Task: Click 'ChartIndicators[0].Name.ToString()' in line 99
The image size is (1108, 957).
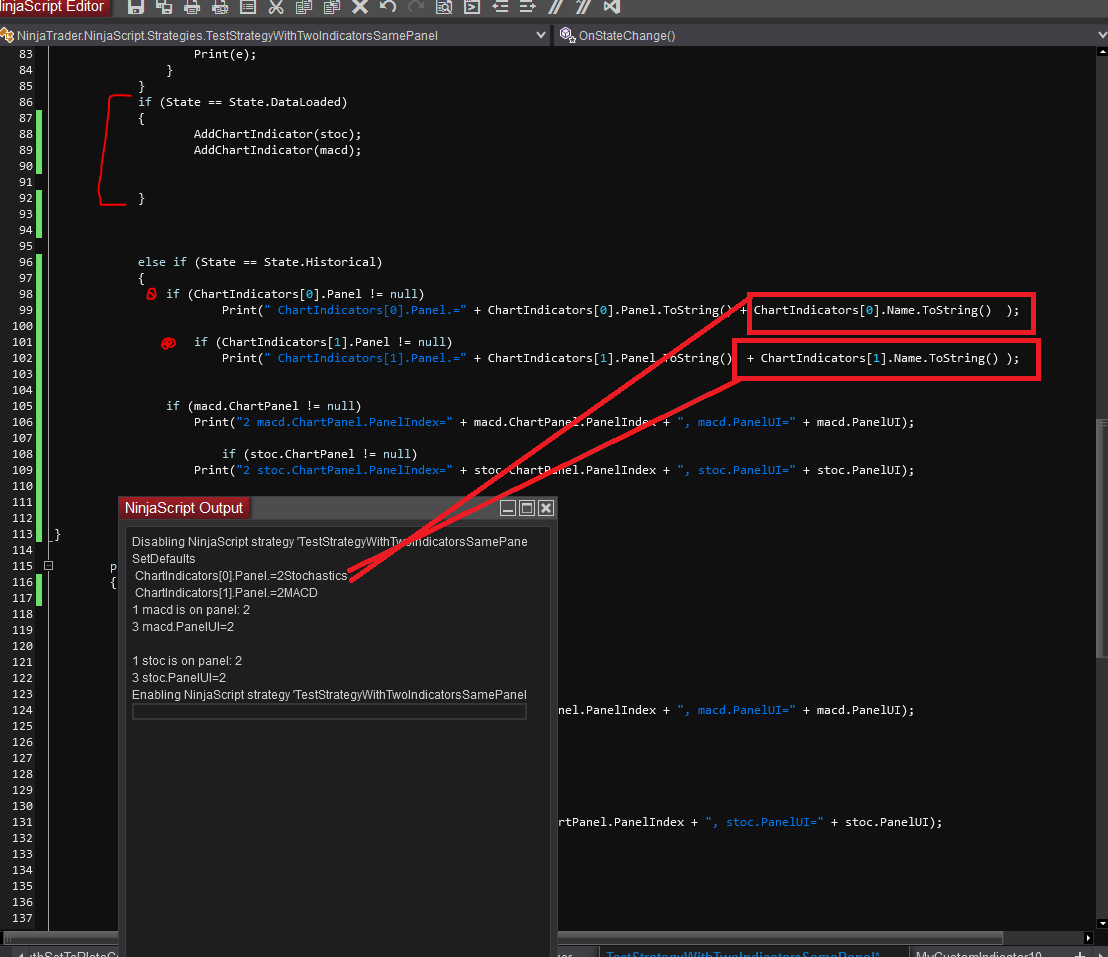Action: 872,310
